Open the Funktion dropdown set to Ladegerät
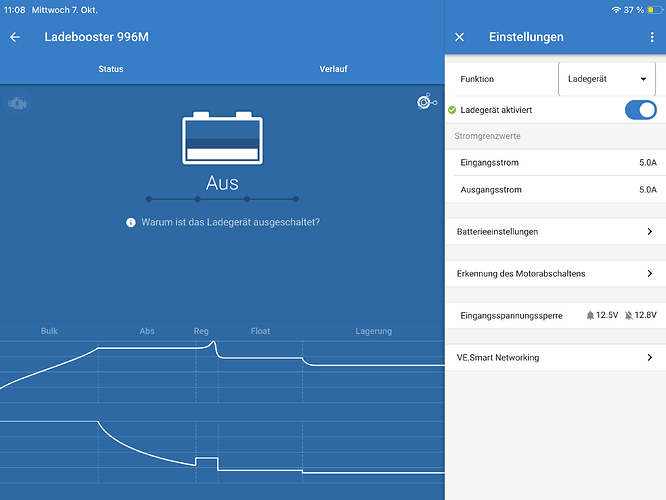 pos(607,79)
